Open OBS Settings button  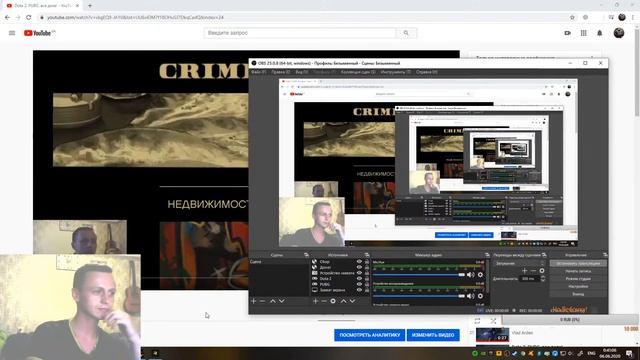point(578,287)
